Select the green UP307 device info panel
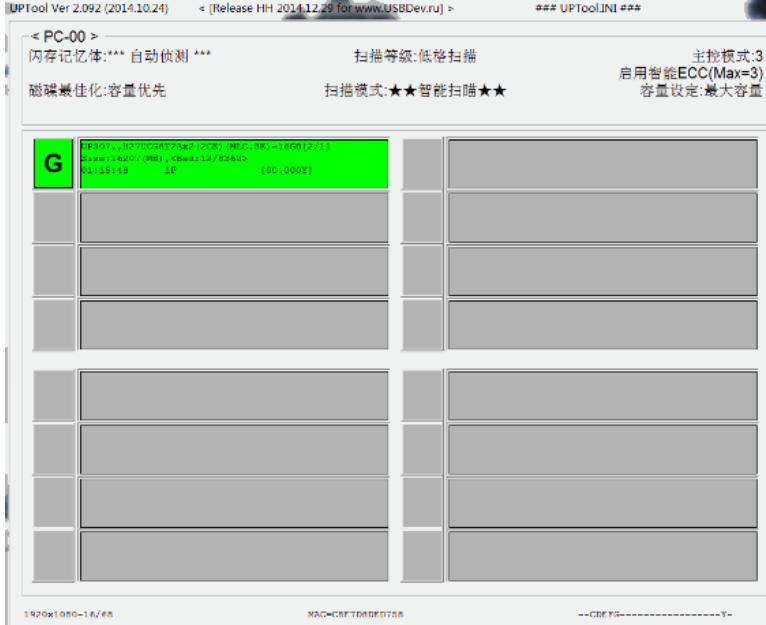The height and width of the screenshot is (625, 766). click(x=234, y=164)
